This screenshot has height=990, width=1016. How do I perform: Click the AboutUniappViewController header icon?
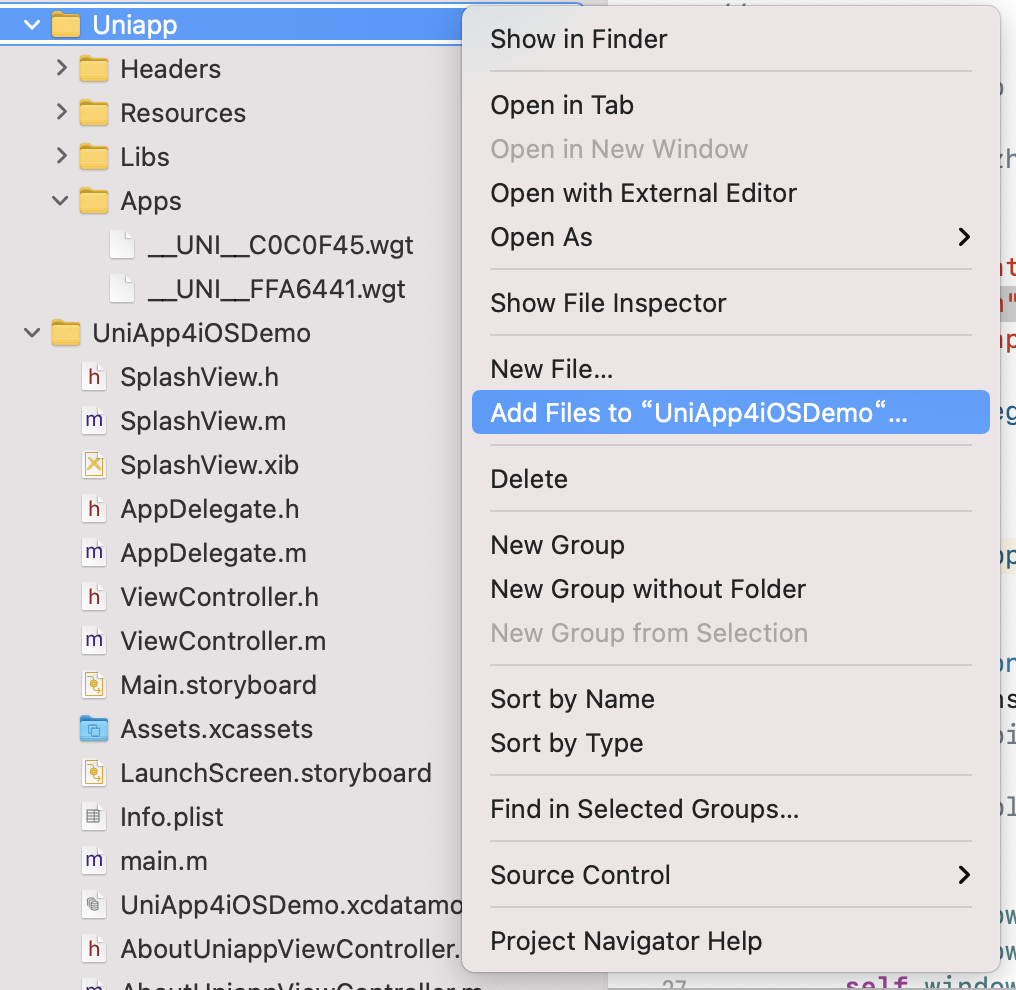(94, 949)
